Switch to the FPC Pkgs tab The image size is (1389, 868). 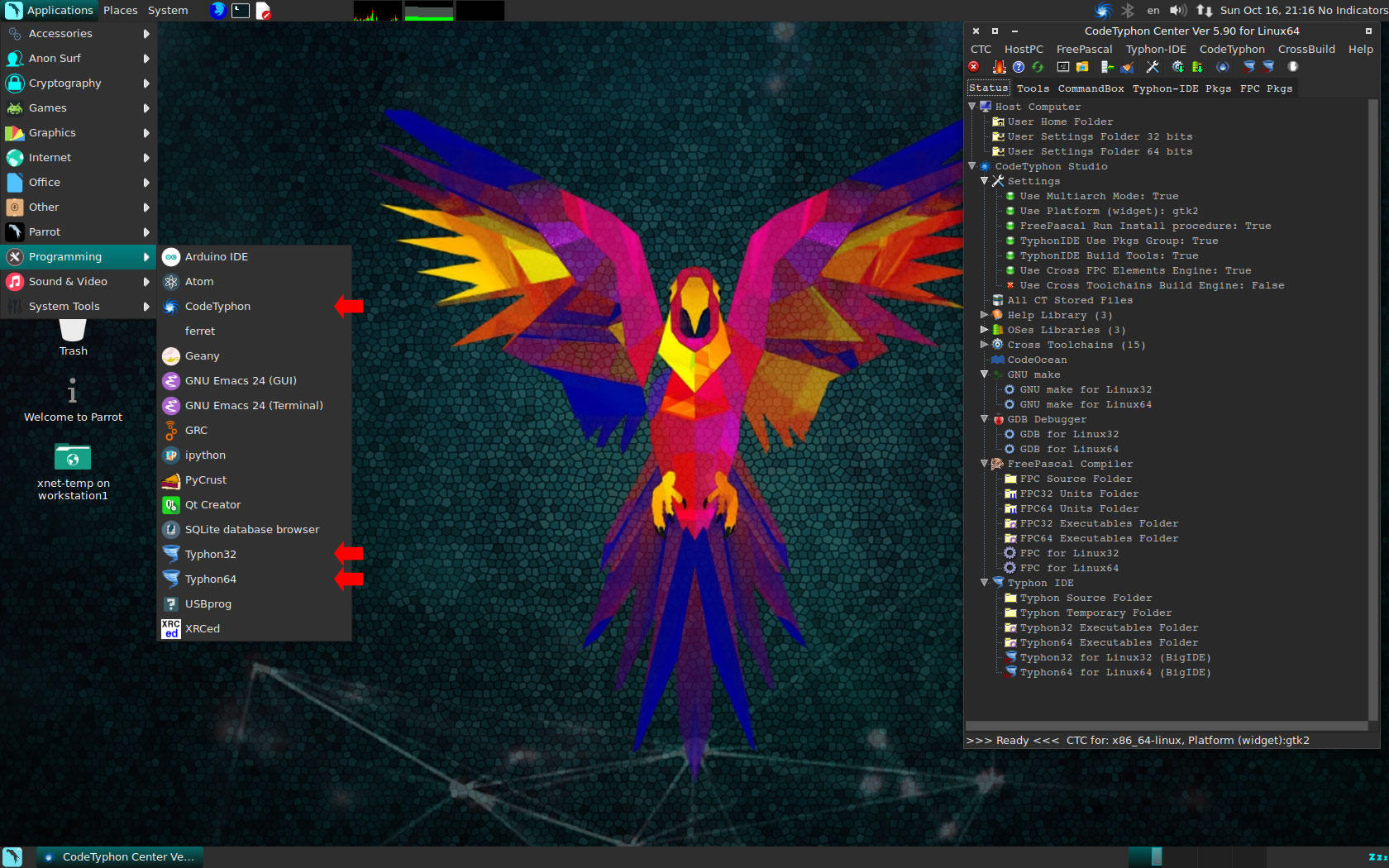pyautogui.click(x=1266, y=88)
